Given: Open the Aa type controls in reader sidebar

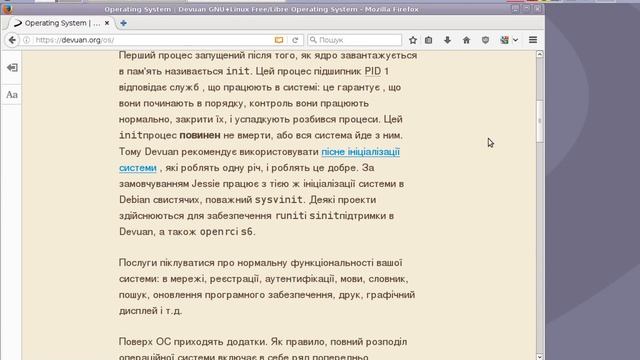Looking at the screenshot, I should click(x=12, y=95).
